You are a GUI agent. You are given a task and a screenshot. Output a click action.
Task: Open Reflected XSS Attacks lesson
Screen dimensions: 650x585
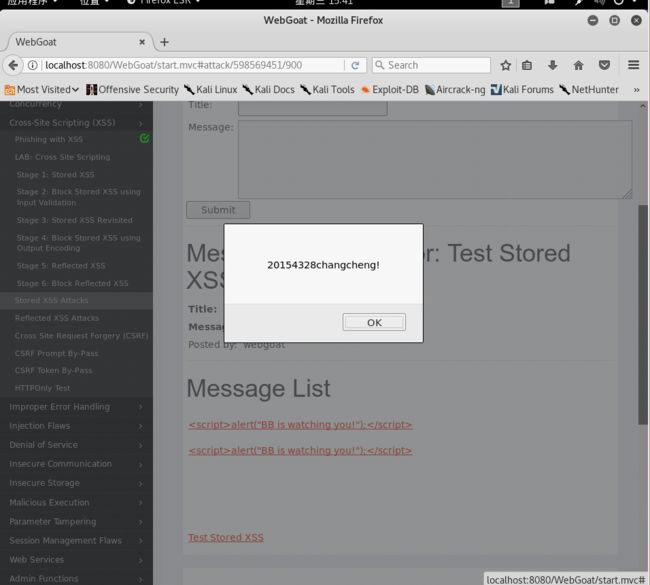(x=56, y=318)
